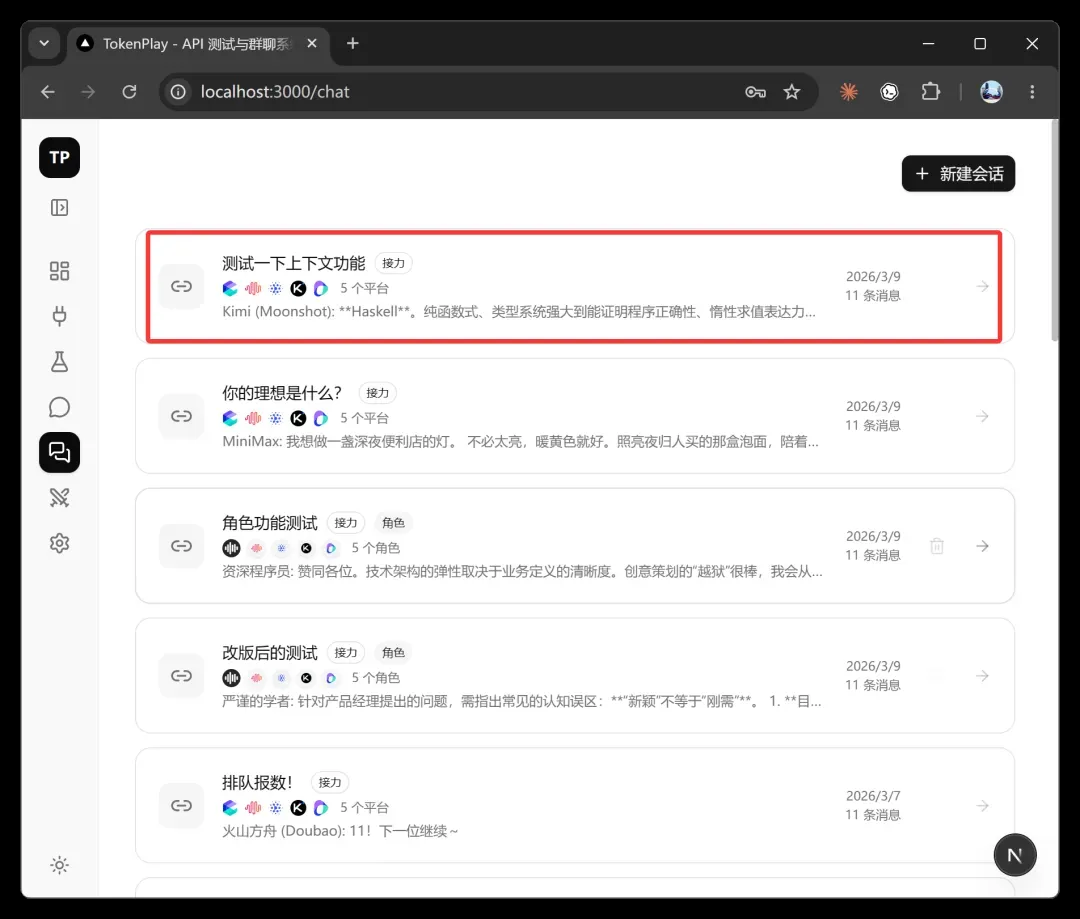The height and width of the screenshot is (919, 1080).
Task: Click the waveform role icon in 角色功能测试
Action: 231,548
